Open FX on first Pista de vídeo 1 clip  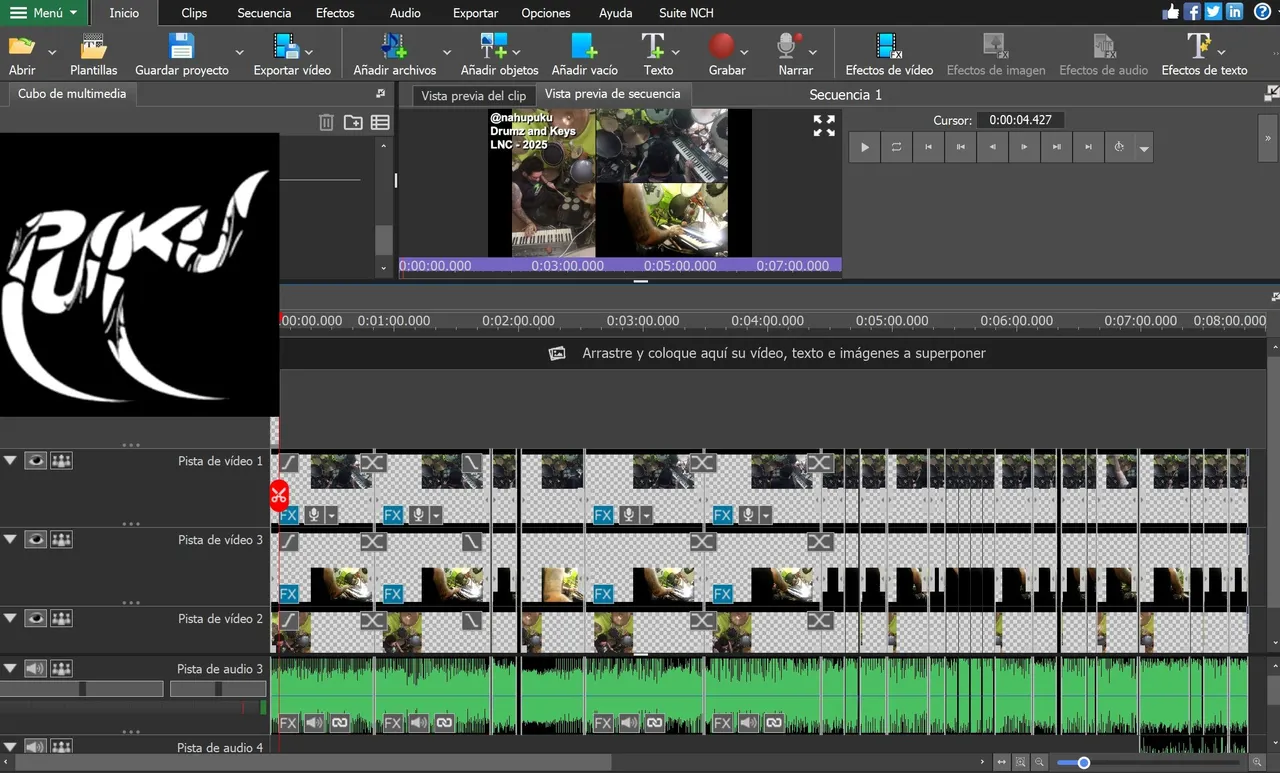pos(289,515)
